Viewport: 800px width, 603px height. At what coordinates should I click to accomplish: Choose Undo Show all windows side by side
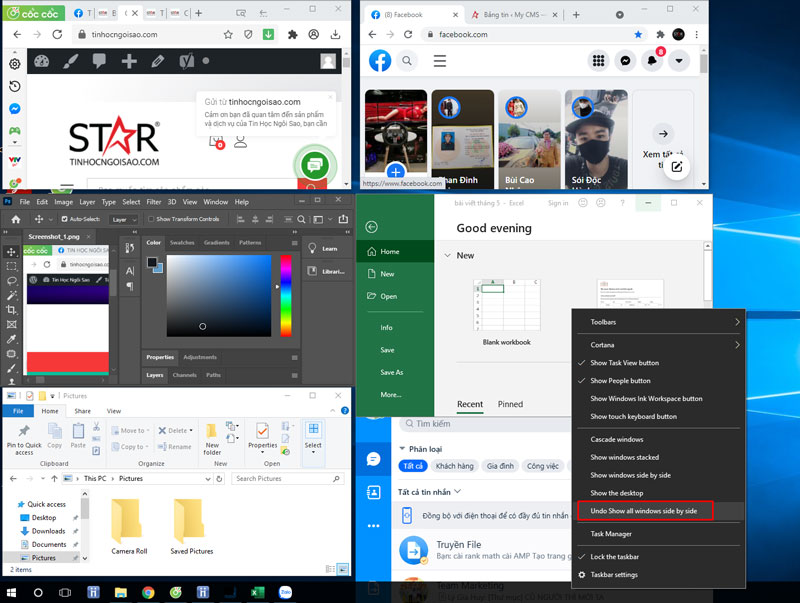[x=644, y=511]
